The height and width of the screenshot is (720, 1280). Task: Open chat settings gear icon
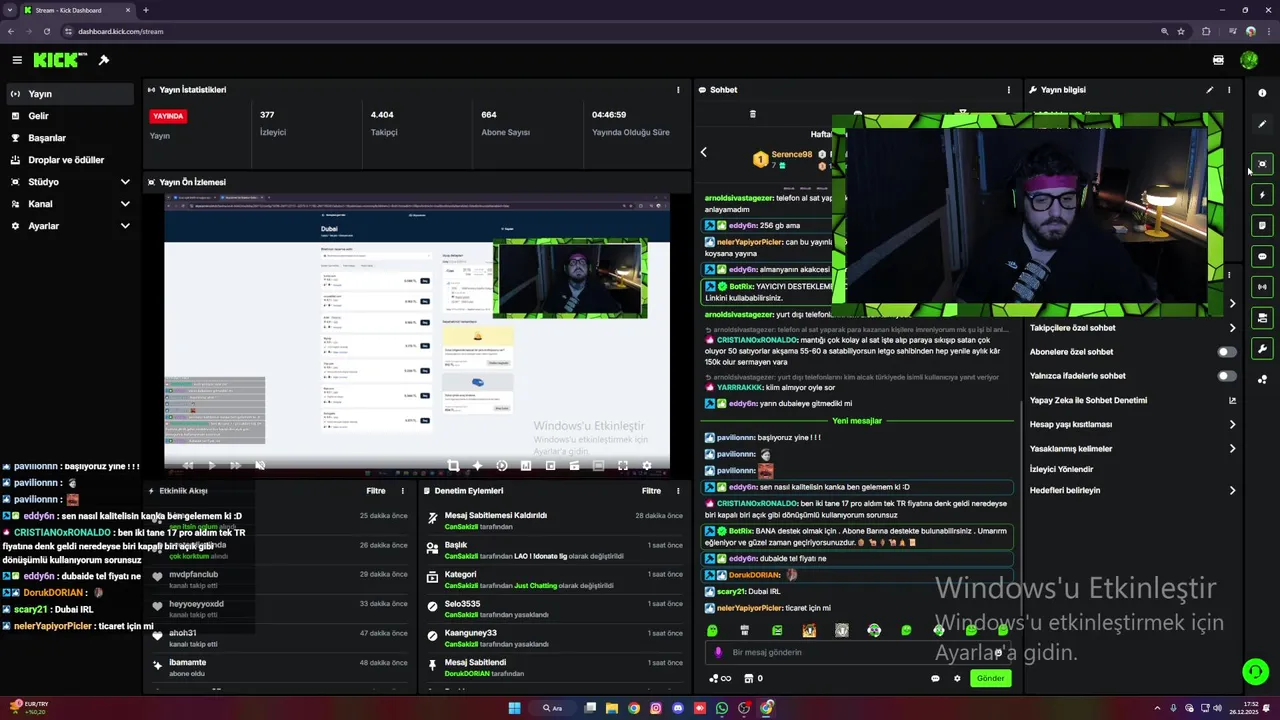(x=957, y=678)
